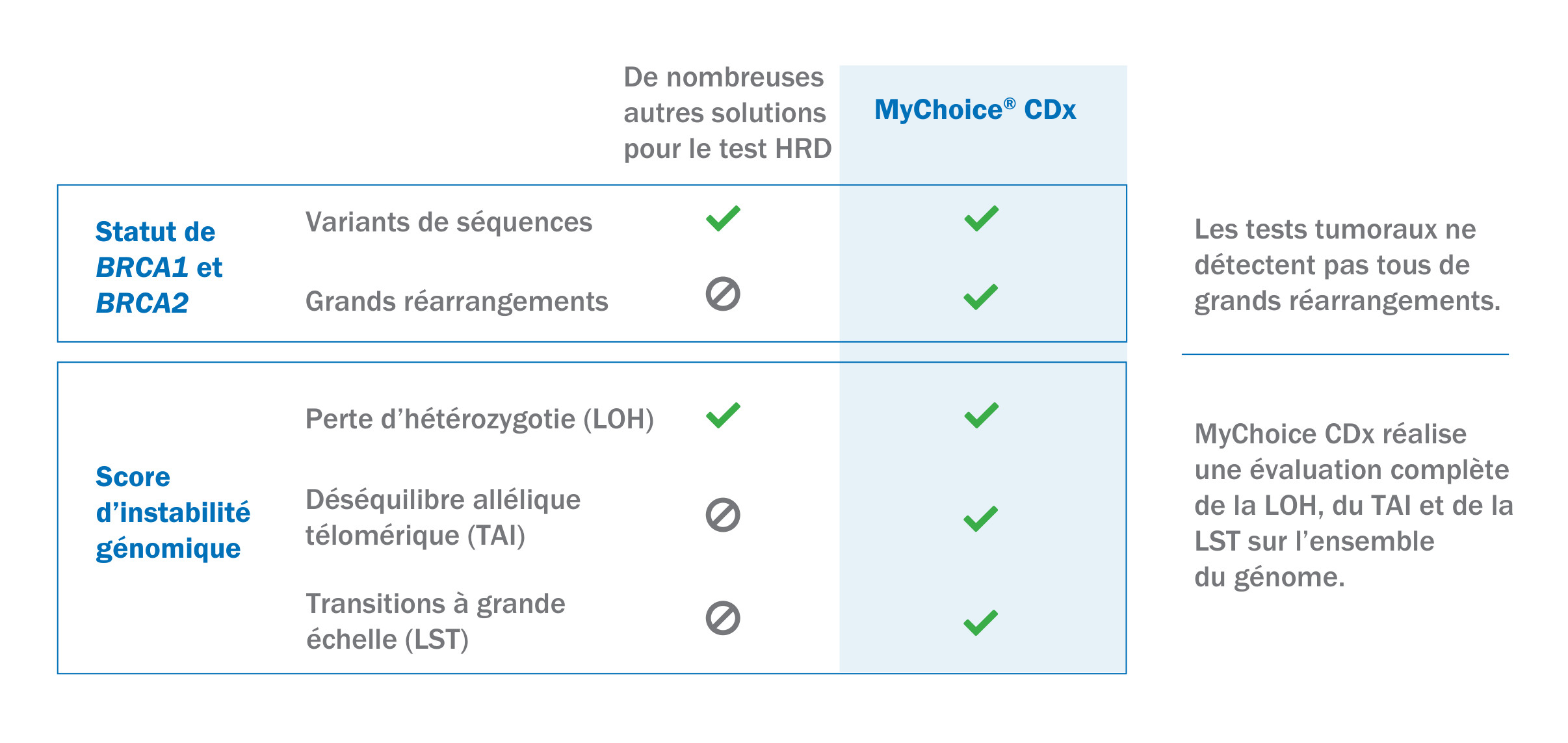Click 'Transitions à grande échelle (LST)' label
The height and width of the screenshot is (743, 1568).
tap(436, 621)
